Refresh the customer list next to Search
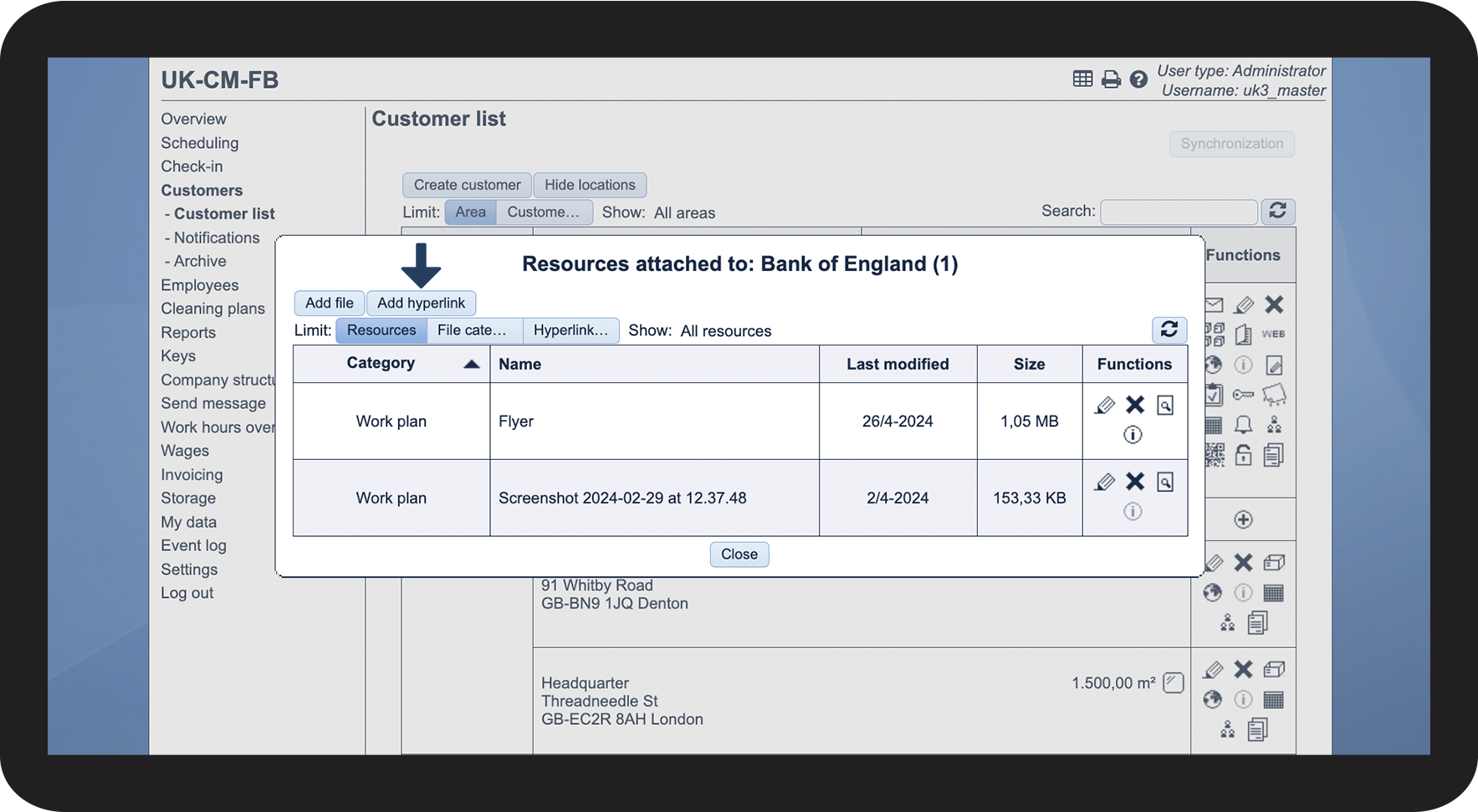The width and height of the screenshot is (1478, 812). click(x=1277, y=211)
